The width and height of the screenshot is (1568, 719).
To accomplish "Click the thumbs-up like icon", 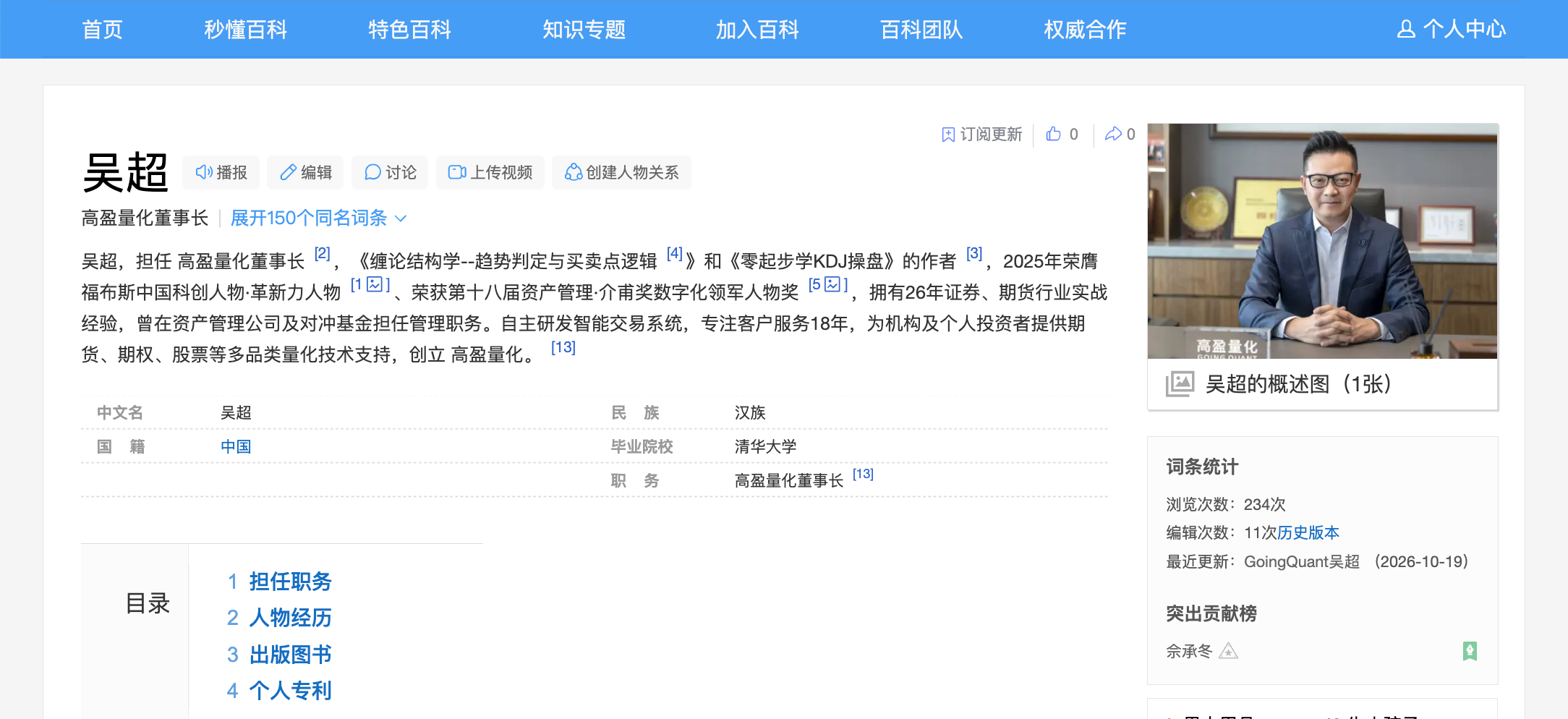I will pyautogui.click(x=1054, y=134).
